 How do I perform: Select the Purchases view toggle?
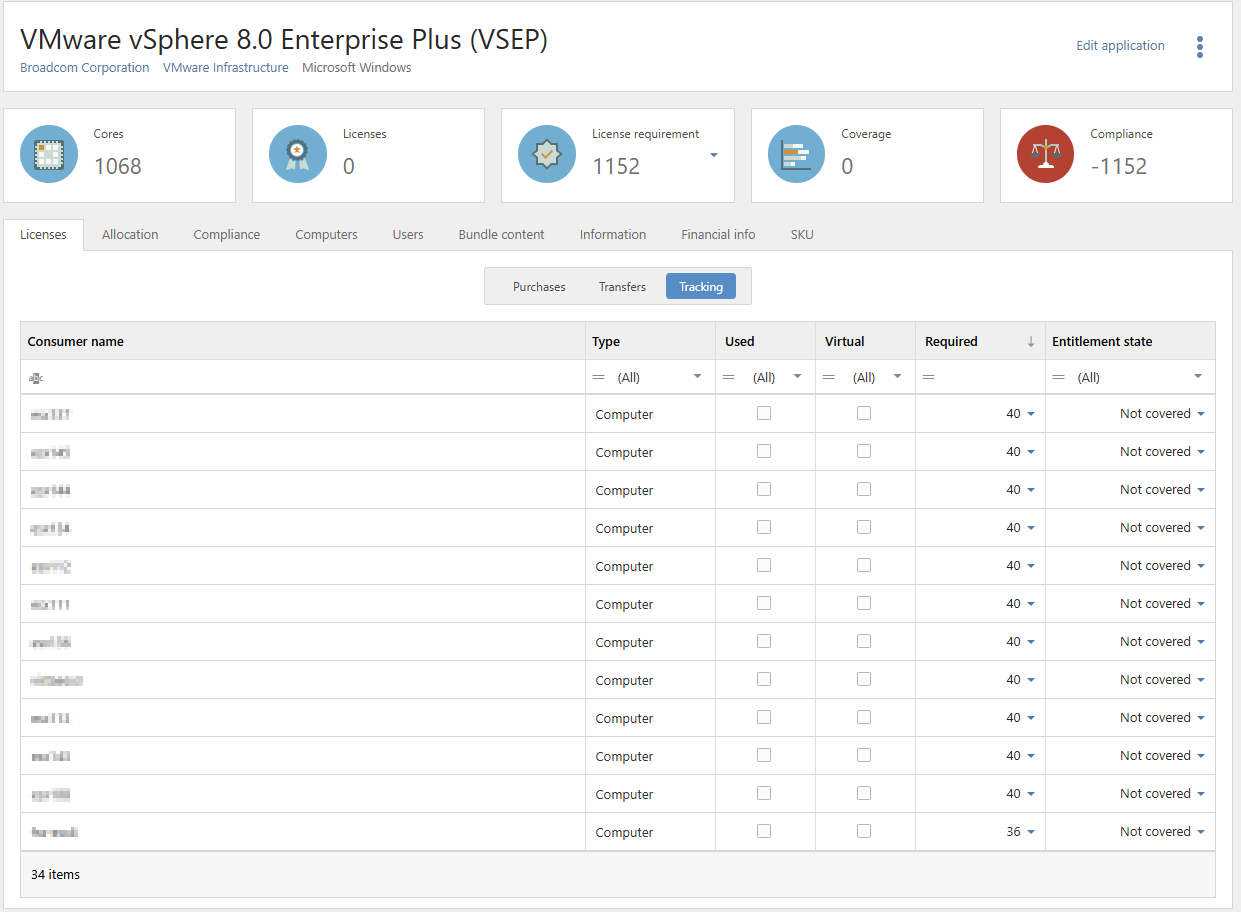tap(539, 286)
